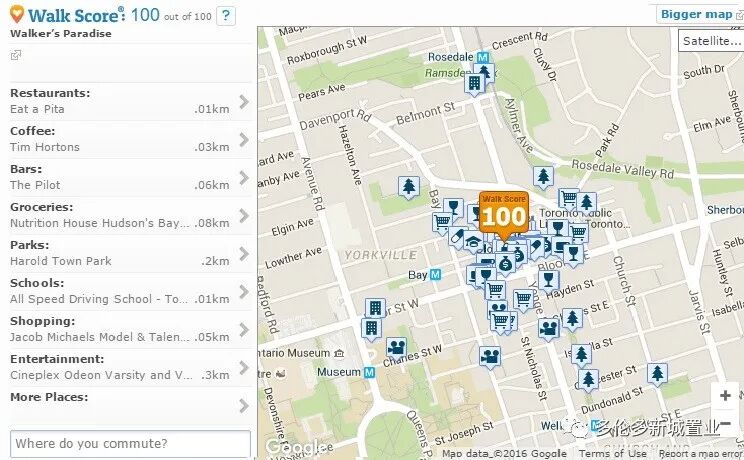Click the small external link icon under Walker's Paradise

tap(16, 55)
